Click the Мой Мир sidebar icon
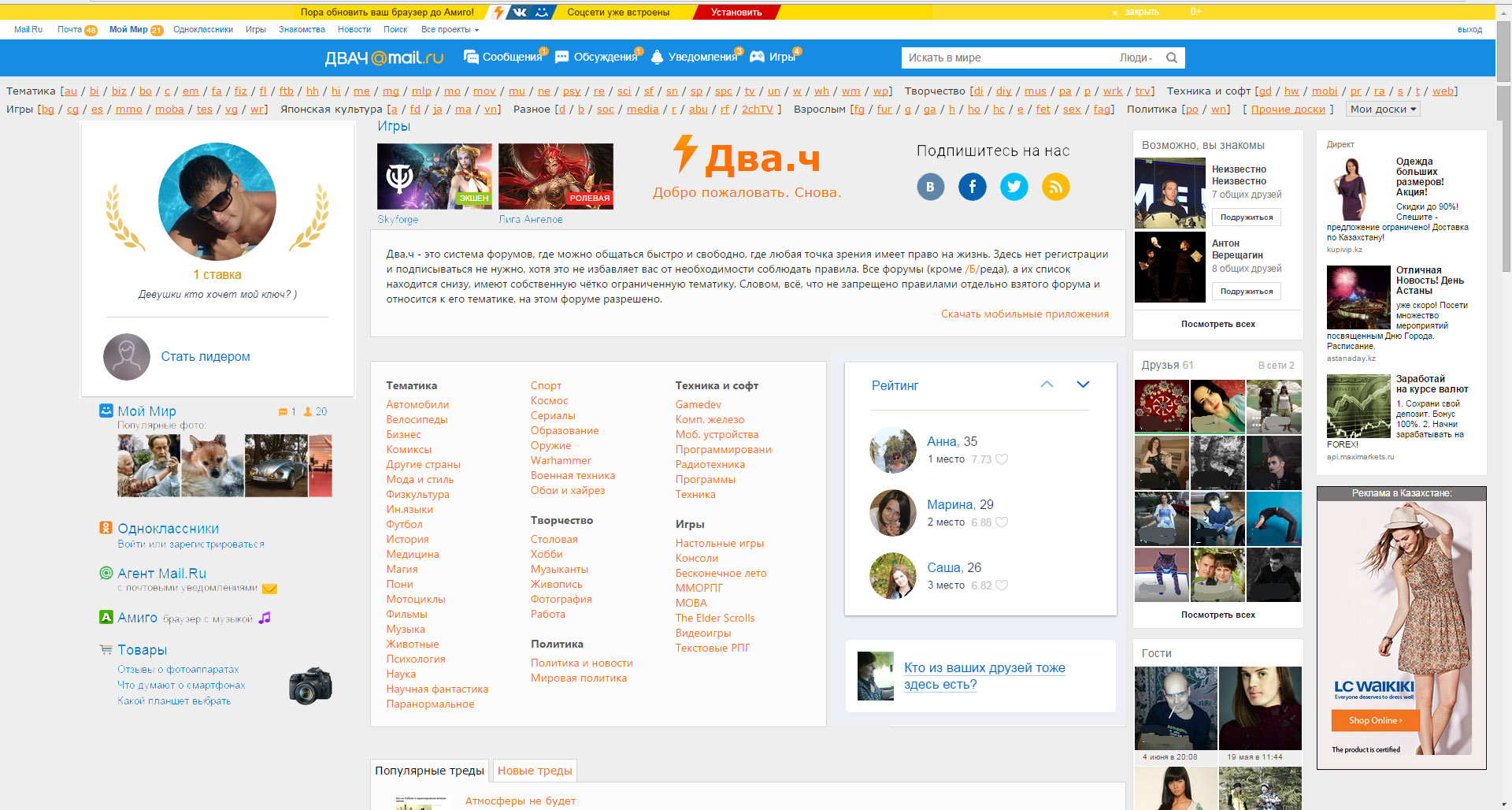 pyautogui.click(x=106, y=411)
